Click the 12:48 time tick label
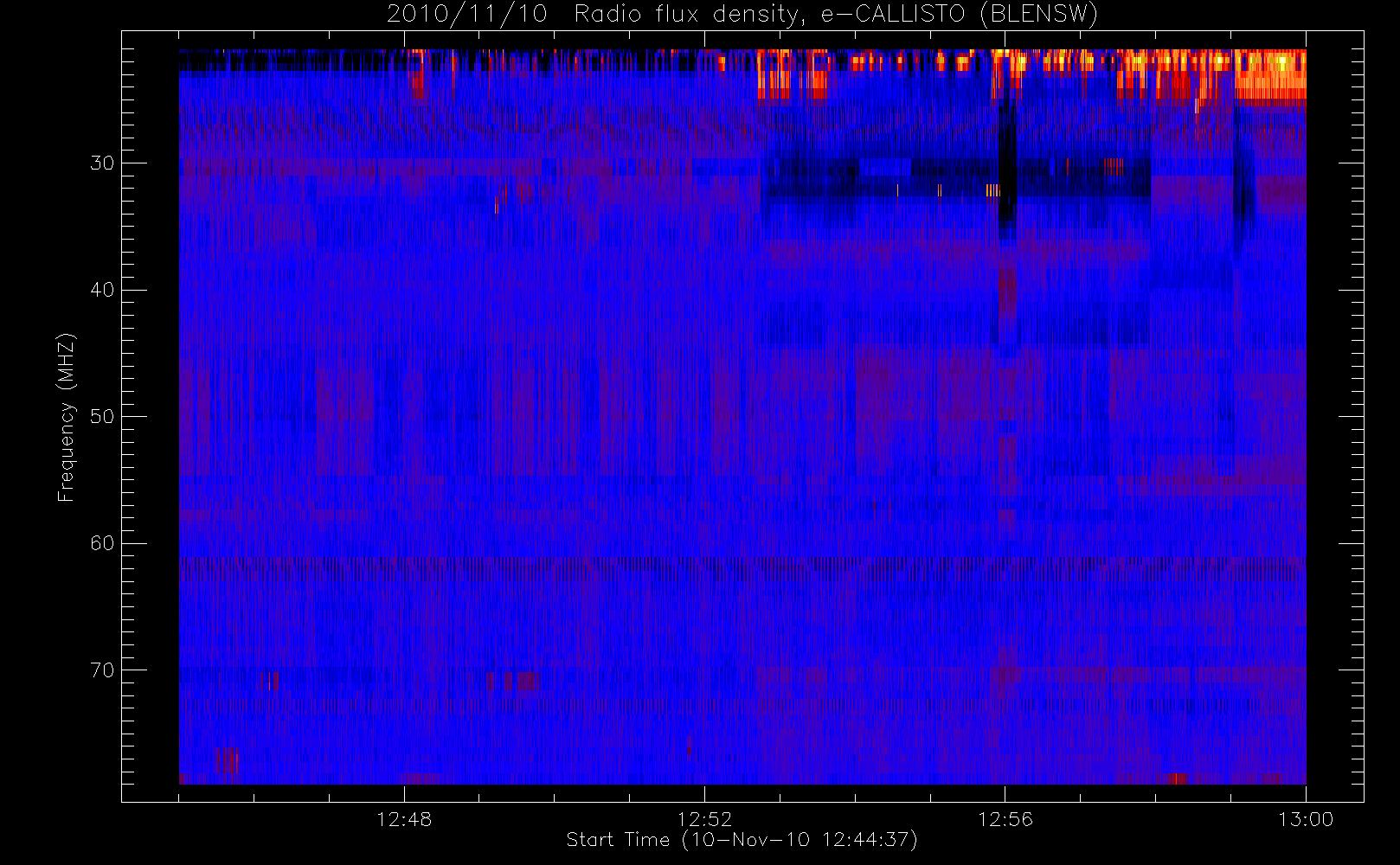Image resolution: width=1400 pixels, height=865 pixels. (x=404, y=819)
